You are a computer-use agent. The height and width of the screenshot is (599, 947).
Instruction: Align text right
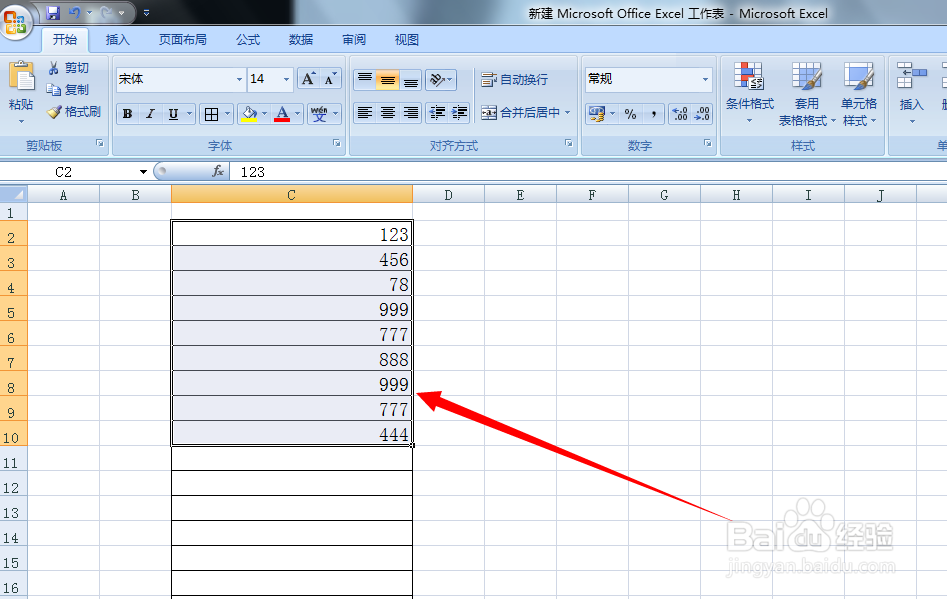(x=411, y=112)
